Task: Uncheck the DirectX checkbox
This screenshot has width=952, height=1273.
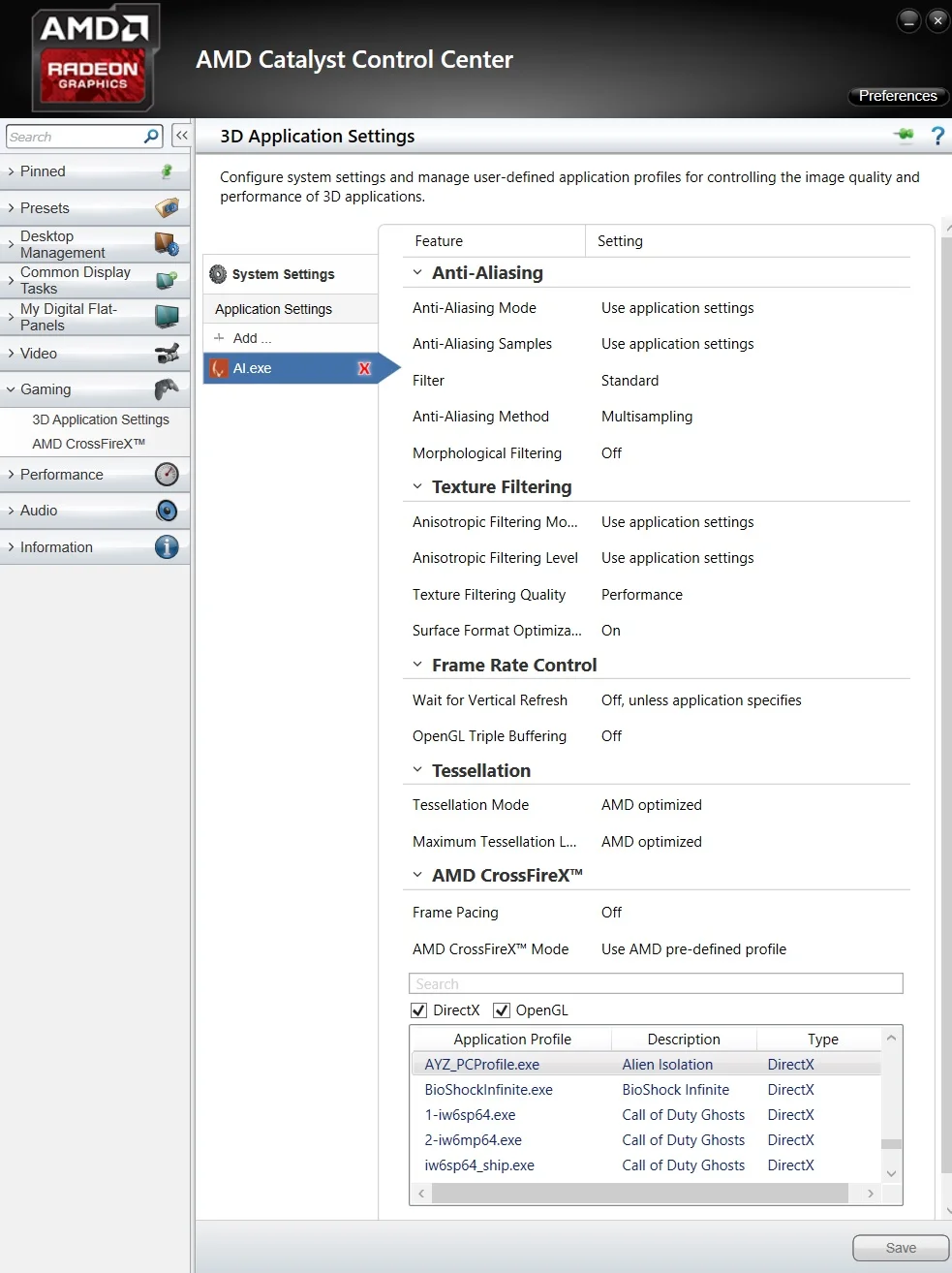Action: click(418, 1010)
